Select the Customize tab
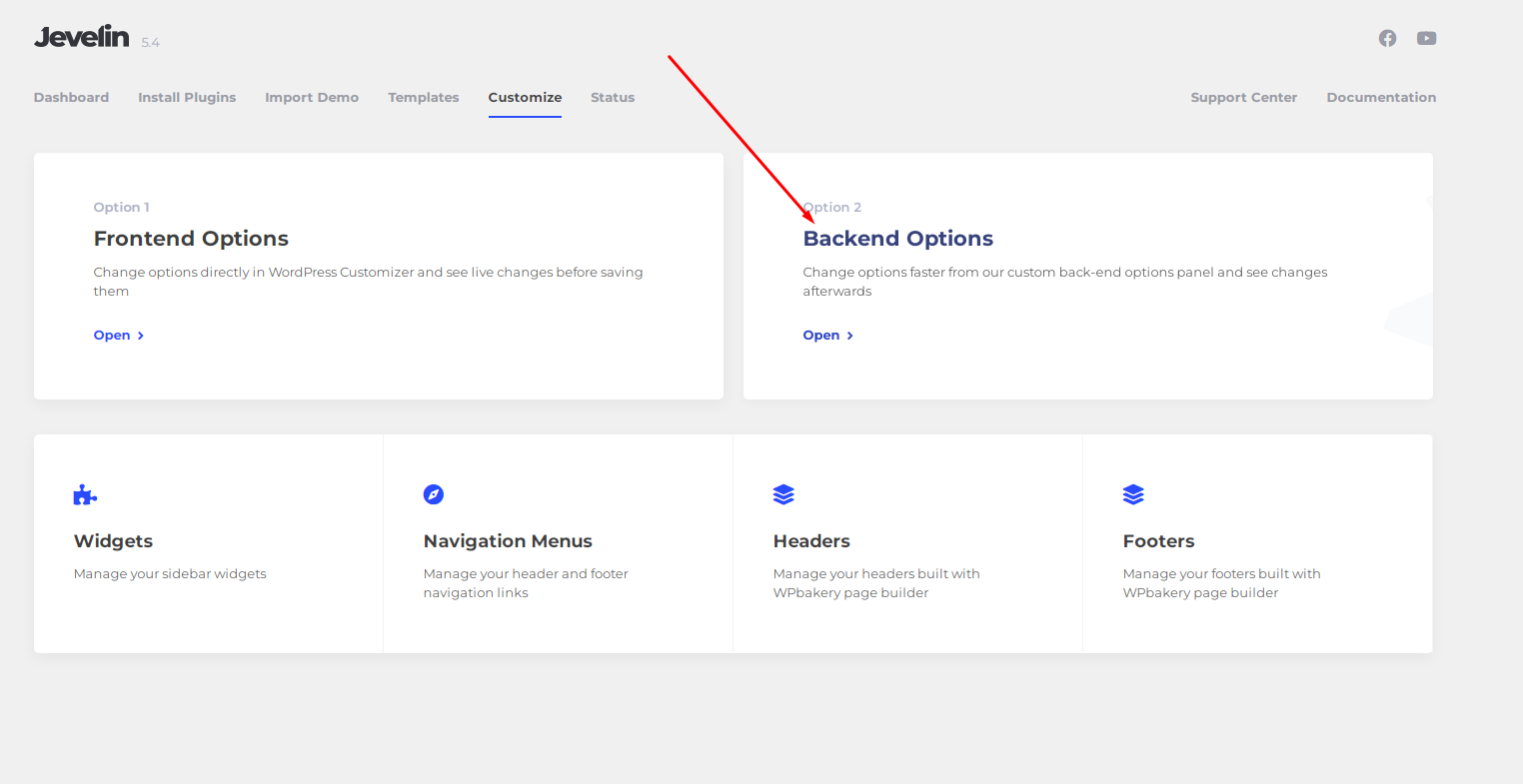 click(x=525, y=97)
